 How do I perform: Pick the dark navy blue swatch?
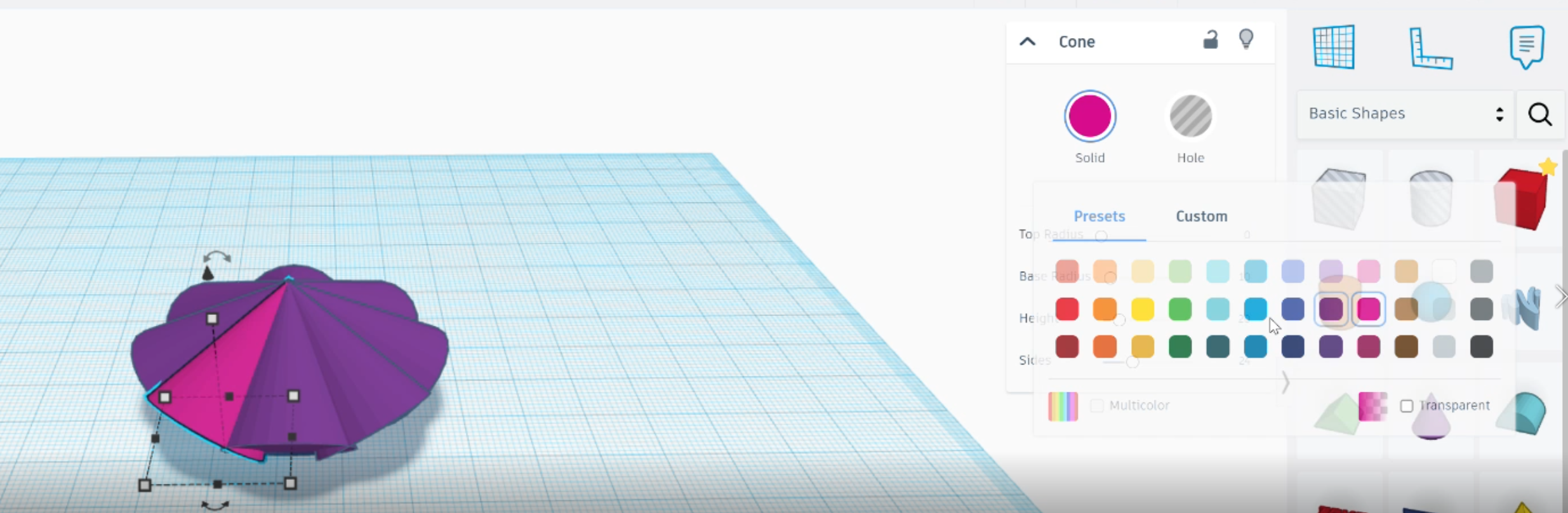1293,347
